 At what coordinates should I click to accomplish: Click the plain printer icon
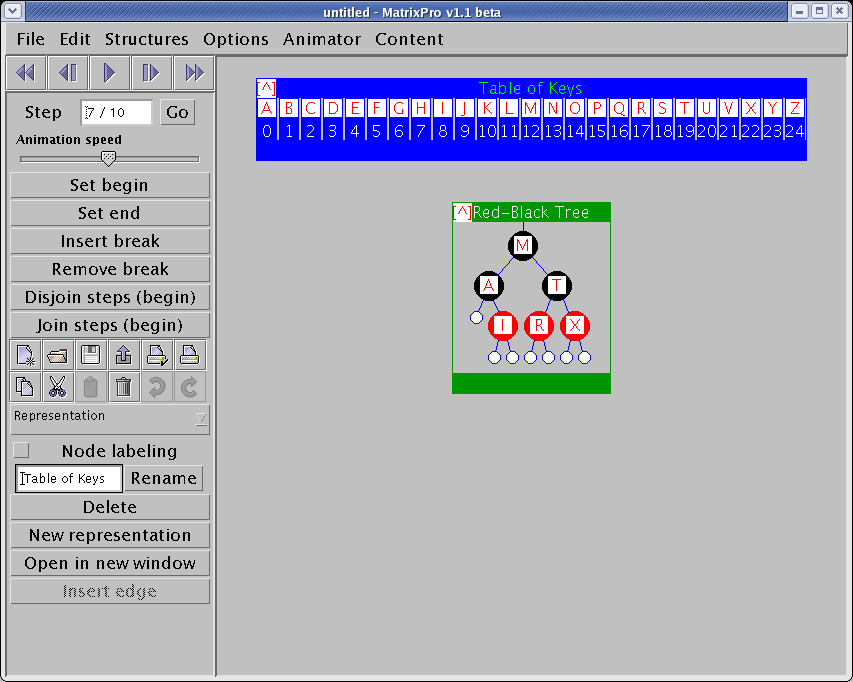189,356
